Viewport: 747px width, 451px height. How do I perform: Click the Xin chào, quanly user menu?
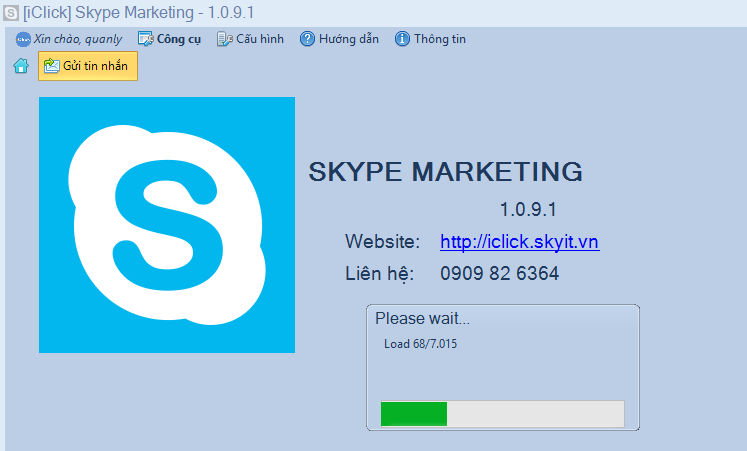pos(69,39)
